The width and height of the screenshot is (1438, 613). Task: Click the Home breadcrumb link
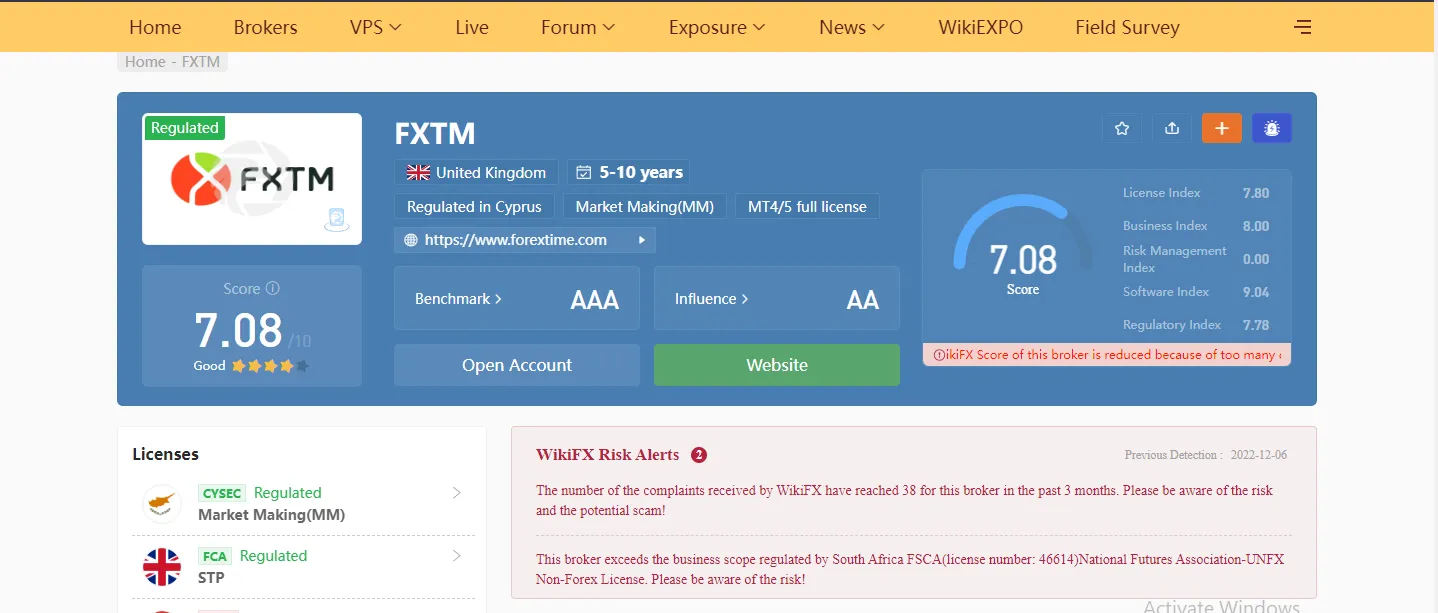145,62
